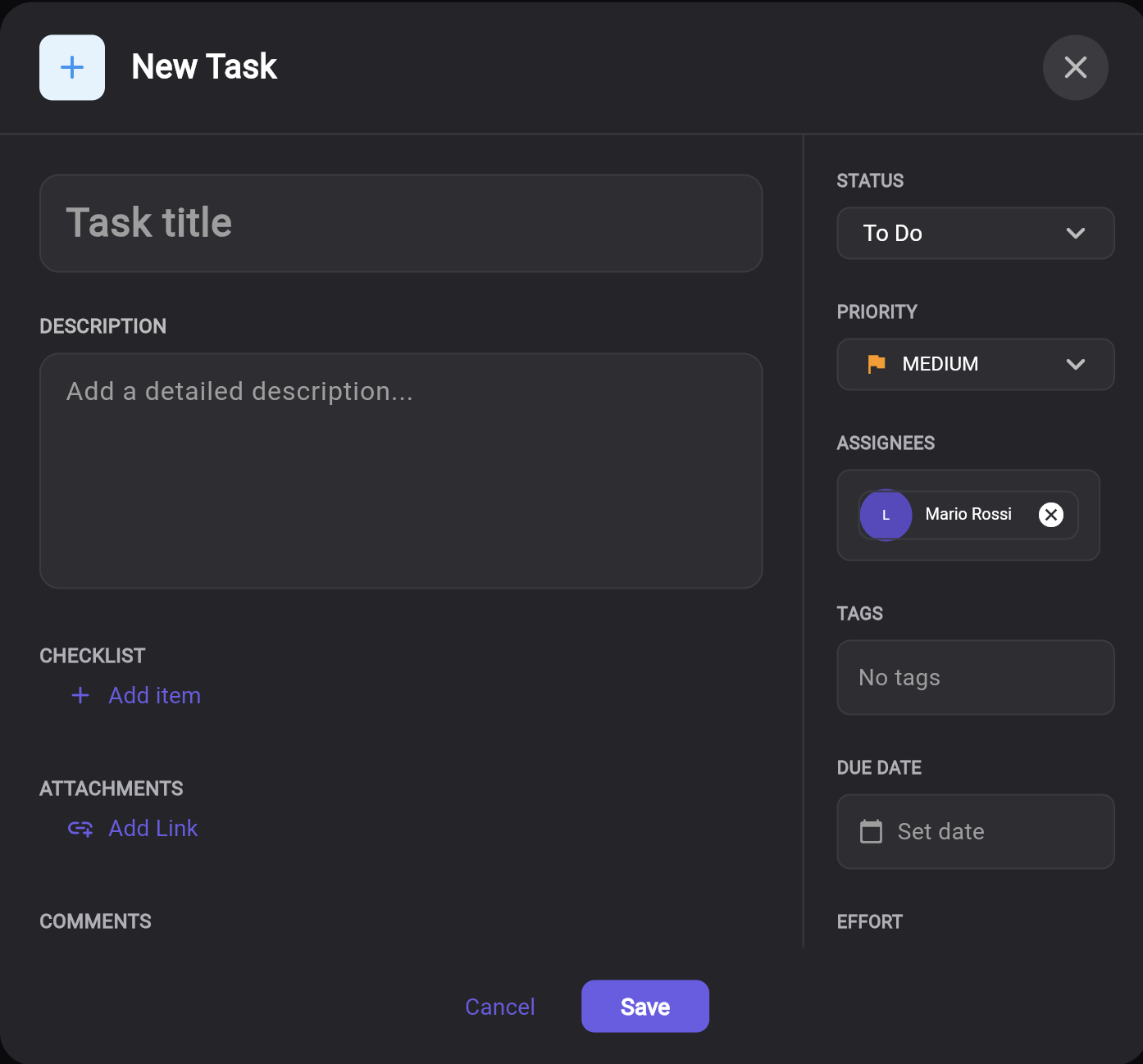
Task: Click the plus icon beside New Task heading
Action: tap(71, 67)
